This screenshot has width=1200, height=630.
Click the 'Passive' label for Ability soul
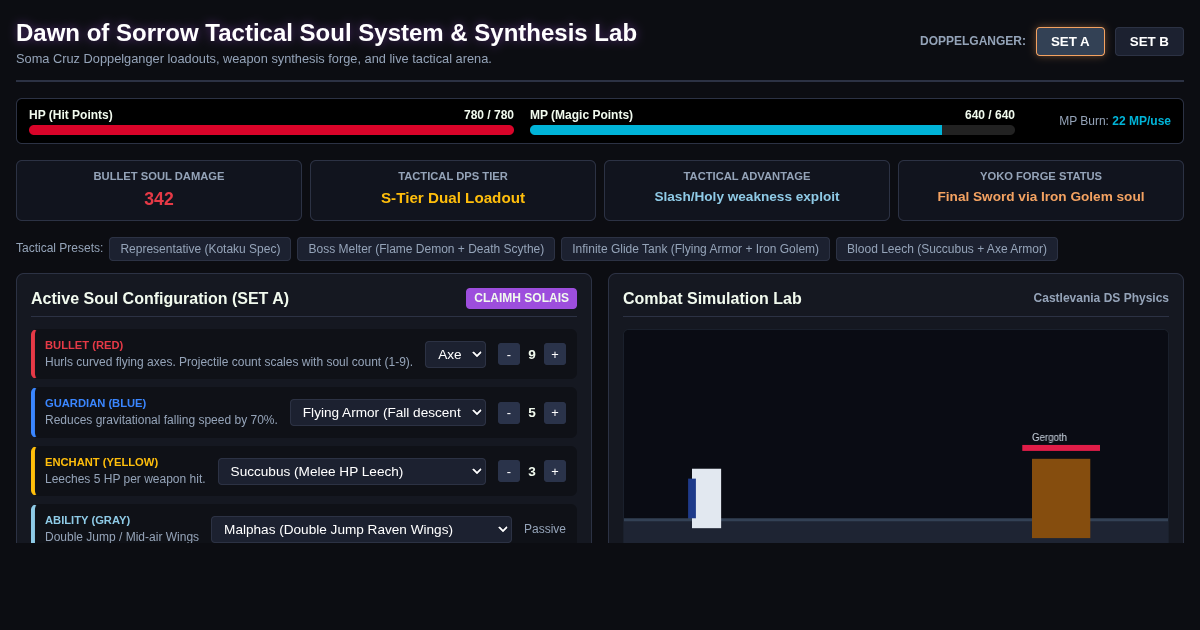click(x=545, y=529)
